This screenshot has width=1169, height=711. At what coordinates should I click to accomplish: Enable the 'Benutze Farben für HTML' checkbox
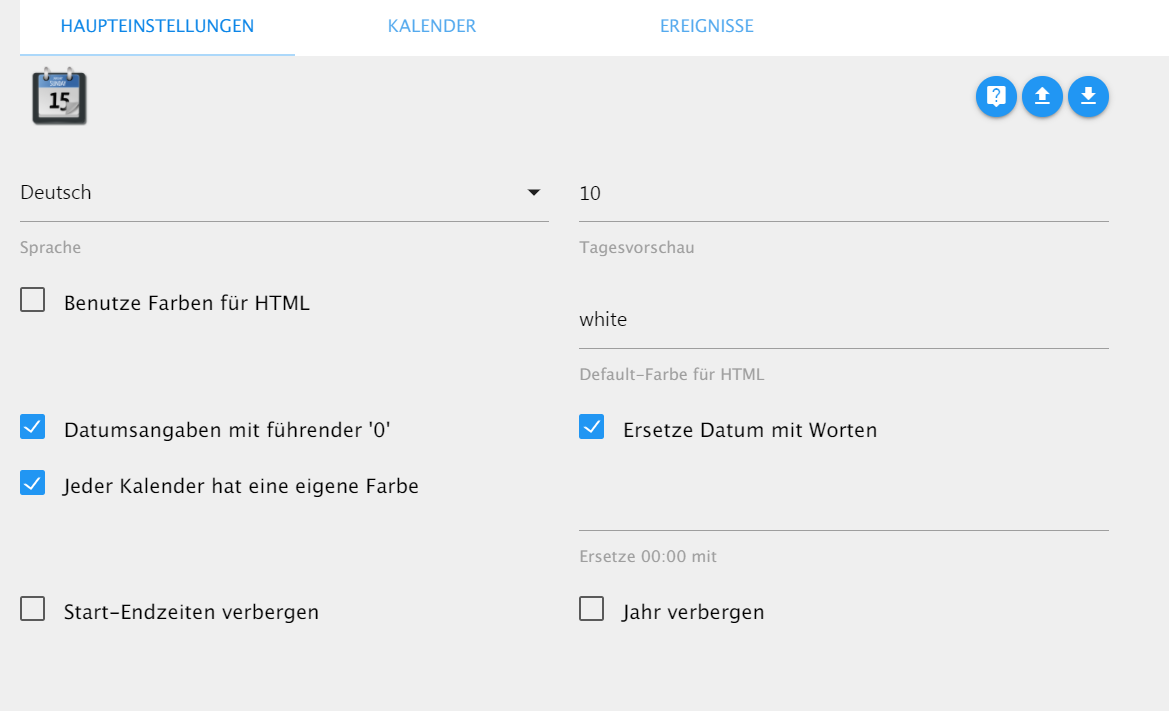[x=33, y=300]
